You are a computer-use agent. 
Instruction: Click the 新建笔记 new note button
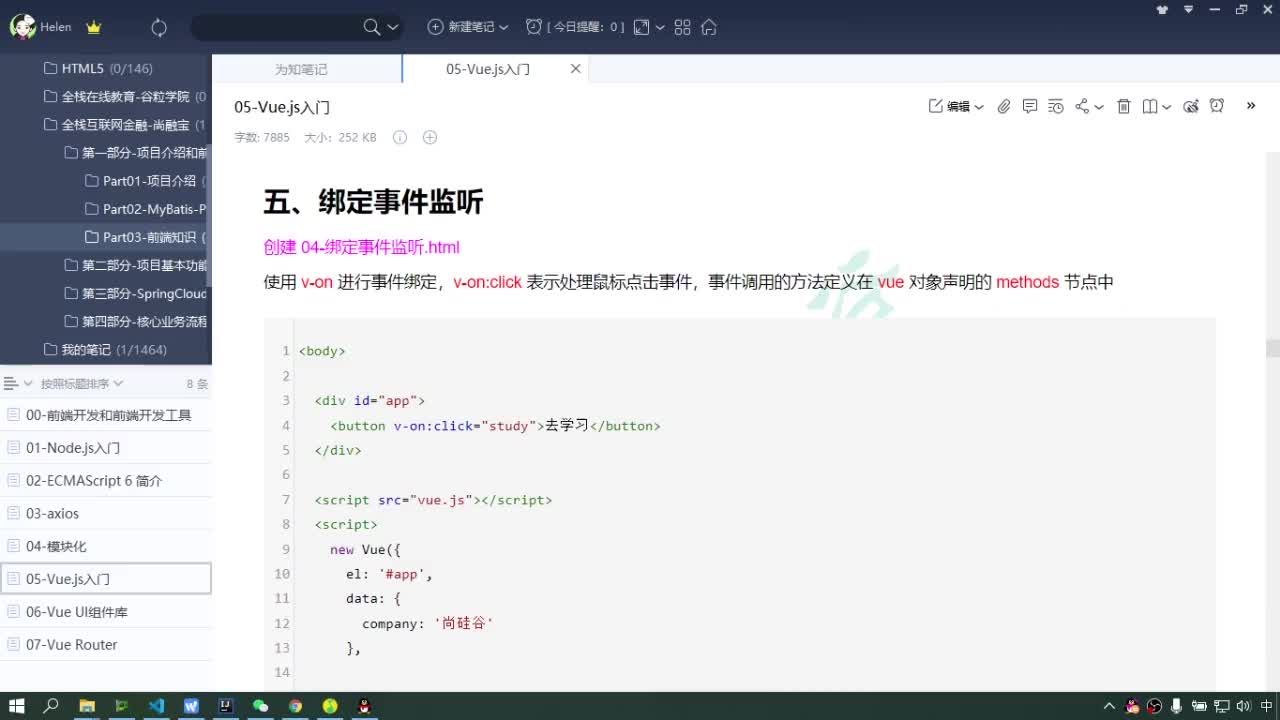[x=461, y=27]
